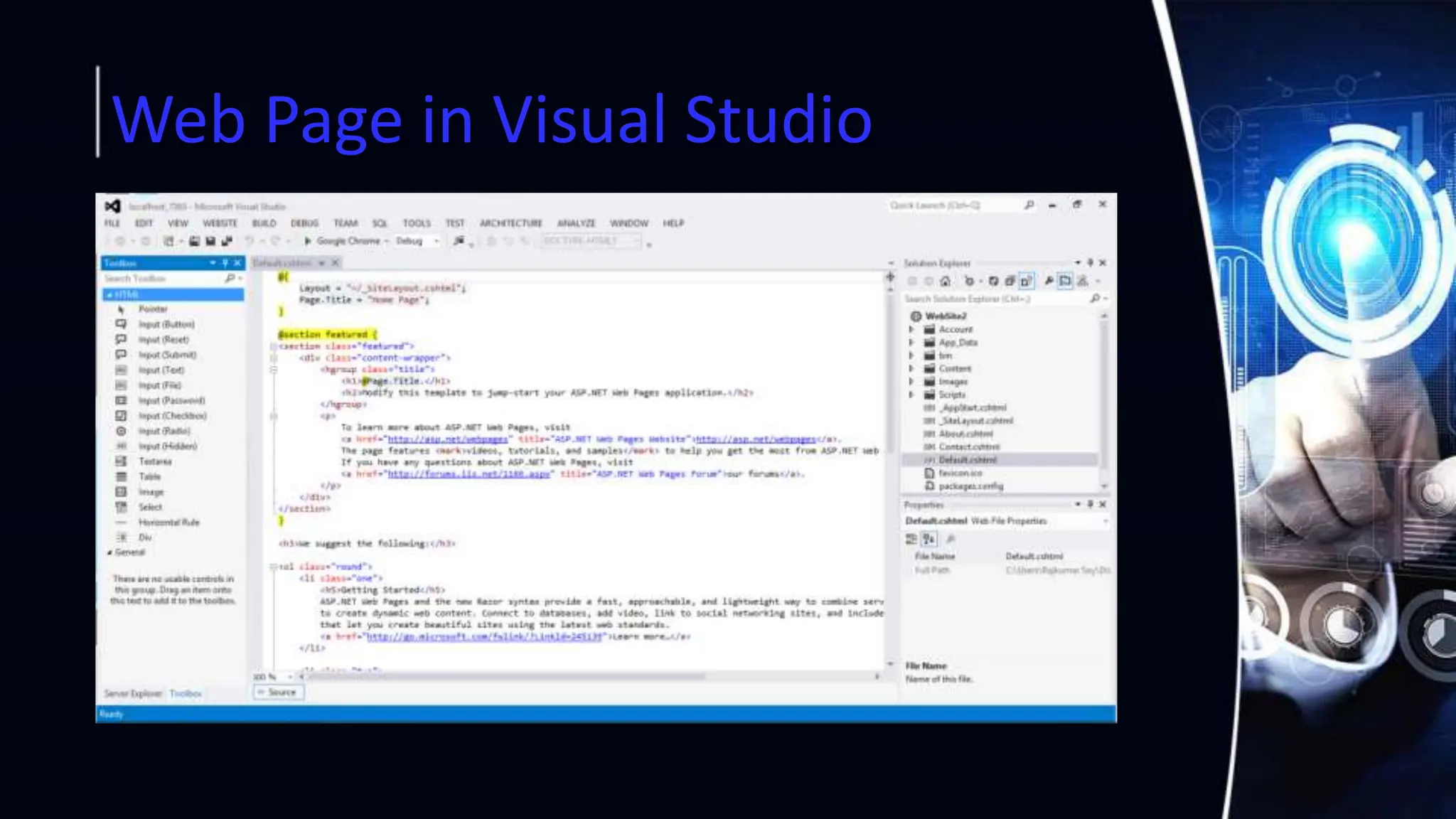Screen dimensions: 1456x819
Task: Select Input (Text) in Toolbox
Action: tap(161, 370)
